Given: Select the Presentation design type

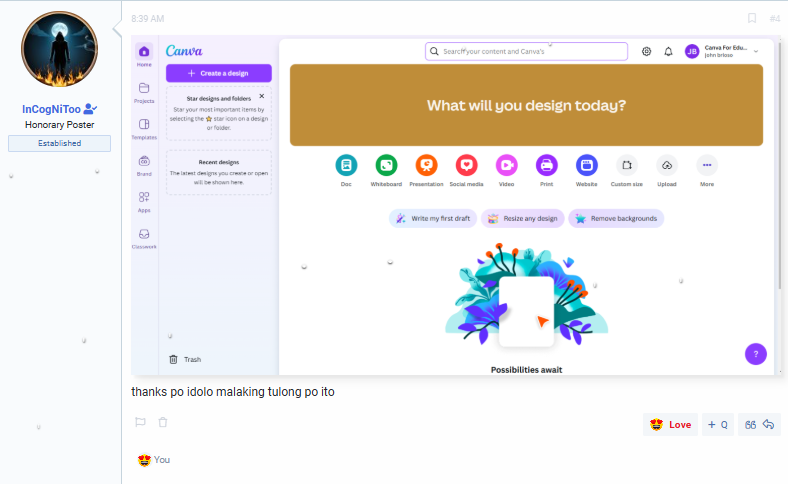Looking at the screenshot, I should pyautogui.click(x=426, y=170).
